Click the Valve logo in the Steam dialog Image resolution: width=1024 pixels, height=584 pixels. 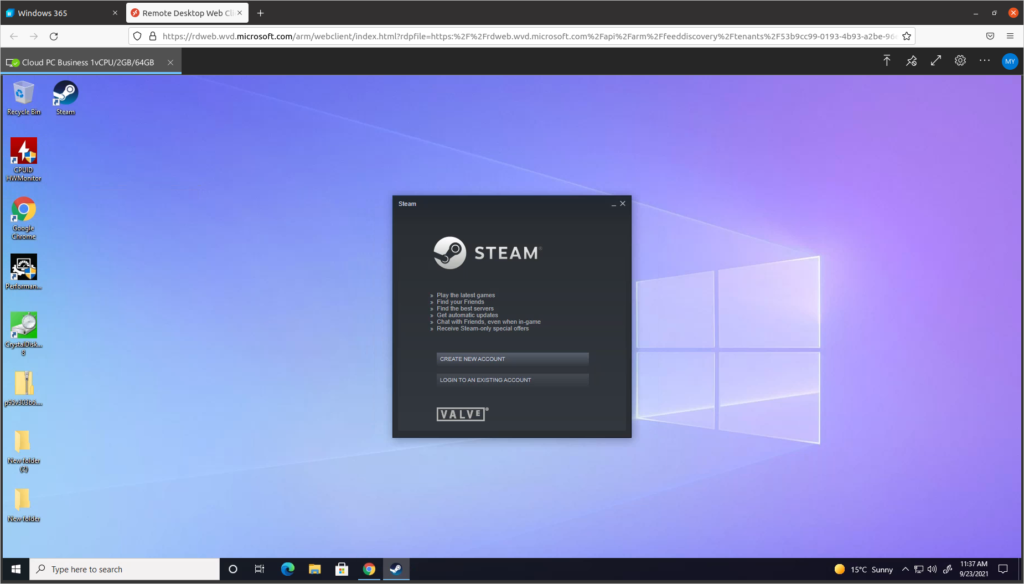(x=462, y=414)
